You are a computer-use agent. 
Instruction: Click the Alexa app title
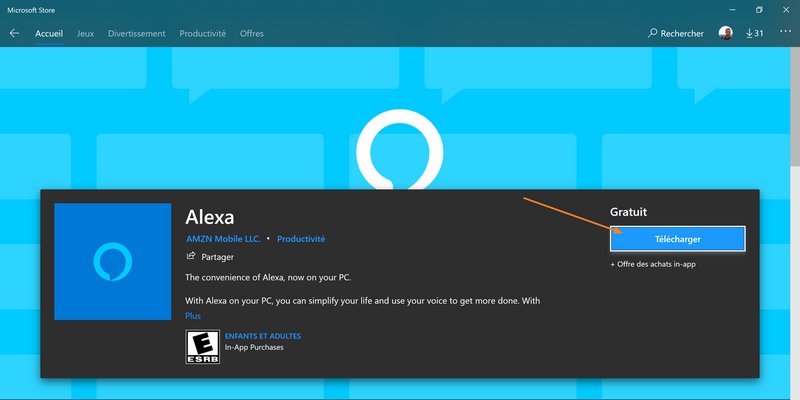210,217
